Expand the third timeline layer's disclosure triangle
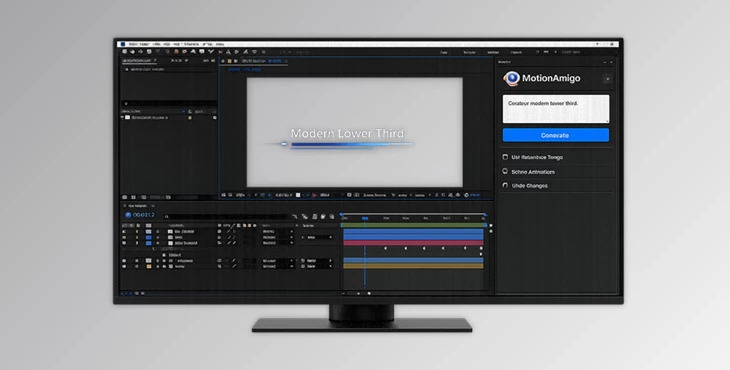This screenshot has height=370, width=730. click(x=158, y=243)
